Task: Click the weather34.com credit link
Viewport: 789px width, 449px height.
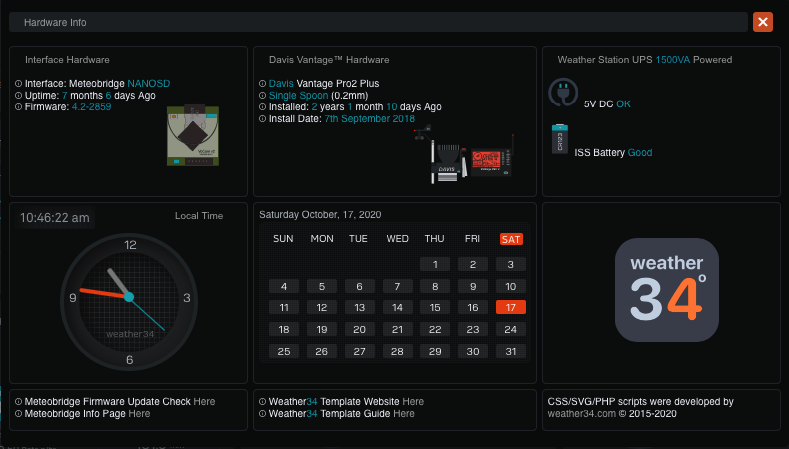Action: tap(582, 414)
